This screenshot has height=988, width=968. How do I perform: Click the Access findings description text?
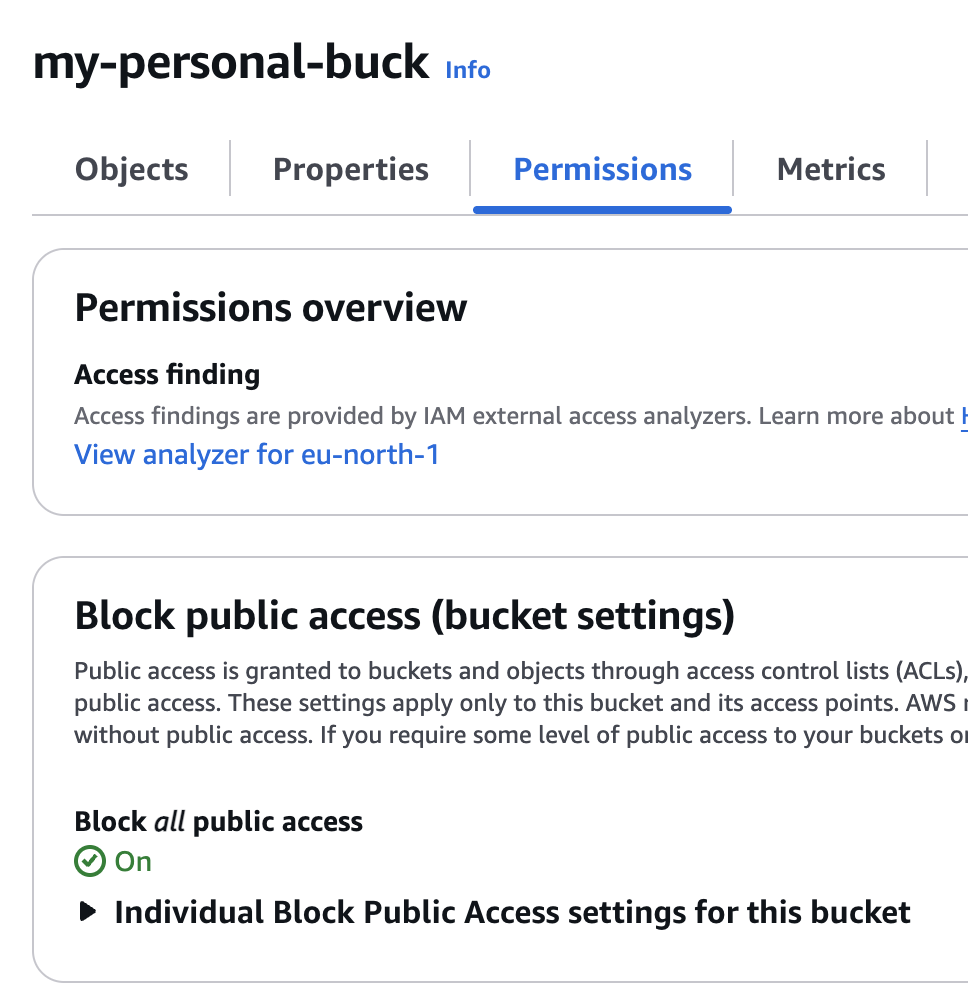(521, 416)
